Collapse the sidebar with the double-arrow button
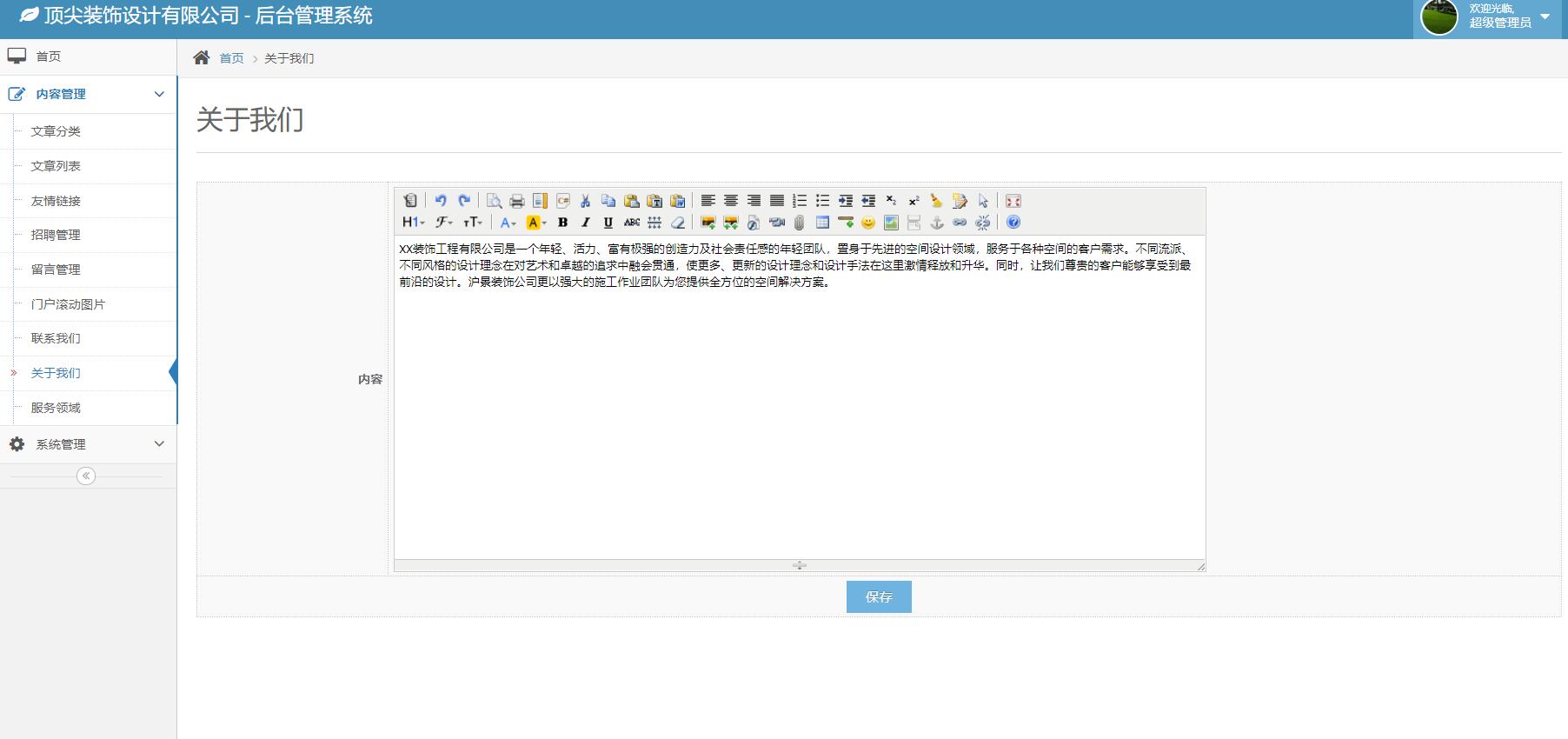1568x739 pixels. point(86,476)
